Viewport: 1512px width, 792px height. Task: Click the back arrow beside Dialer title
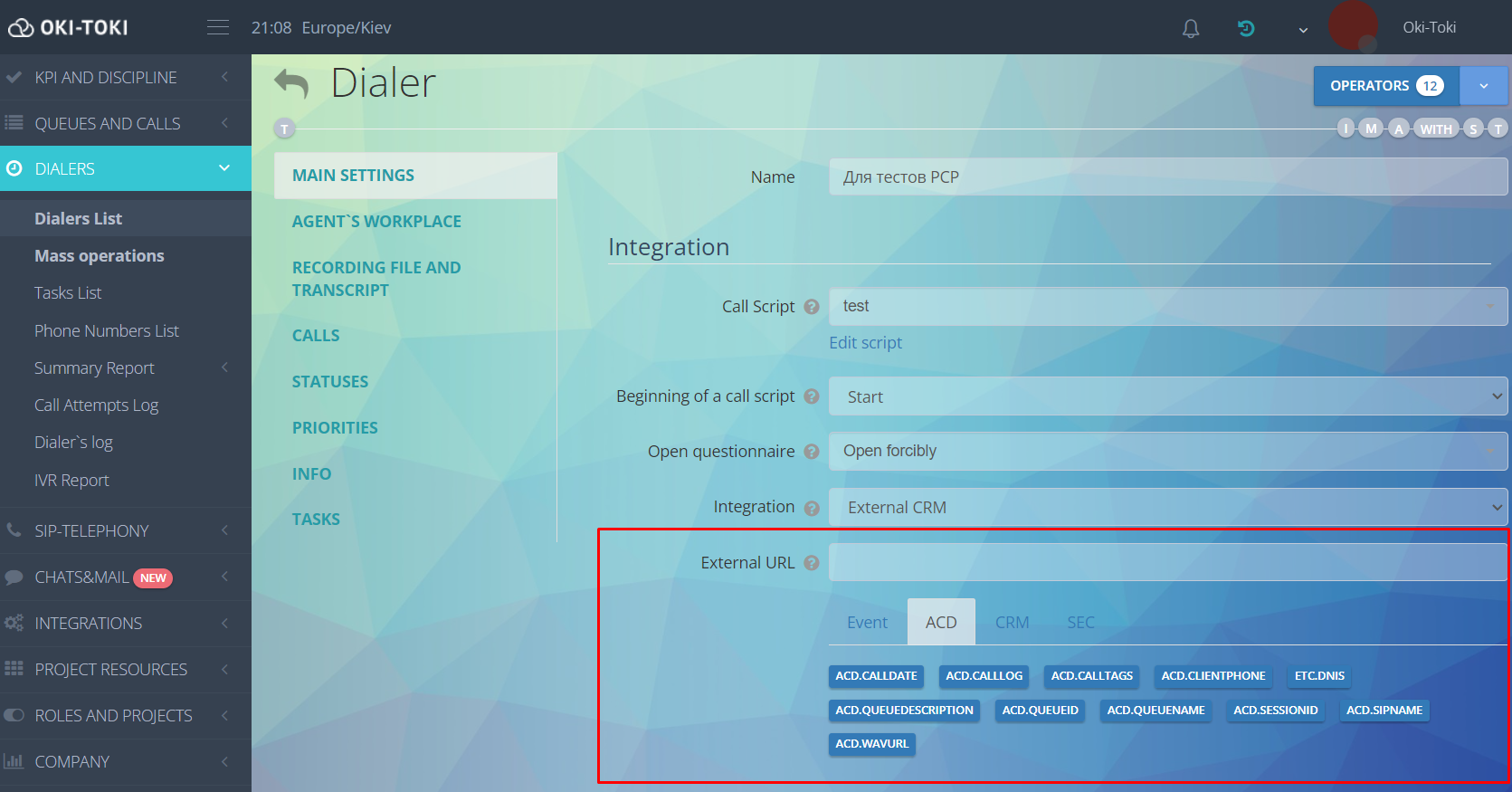coord(291,83)
